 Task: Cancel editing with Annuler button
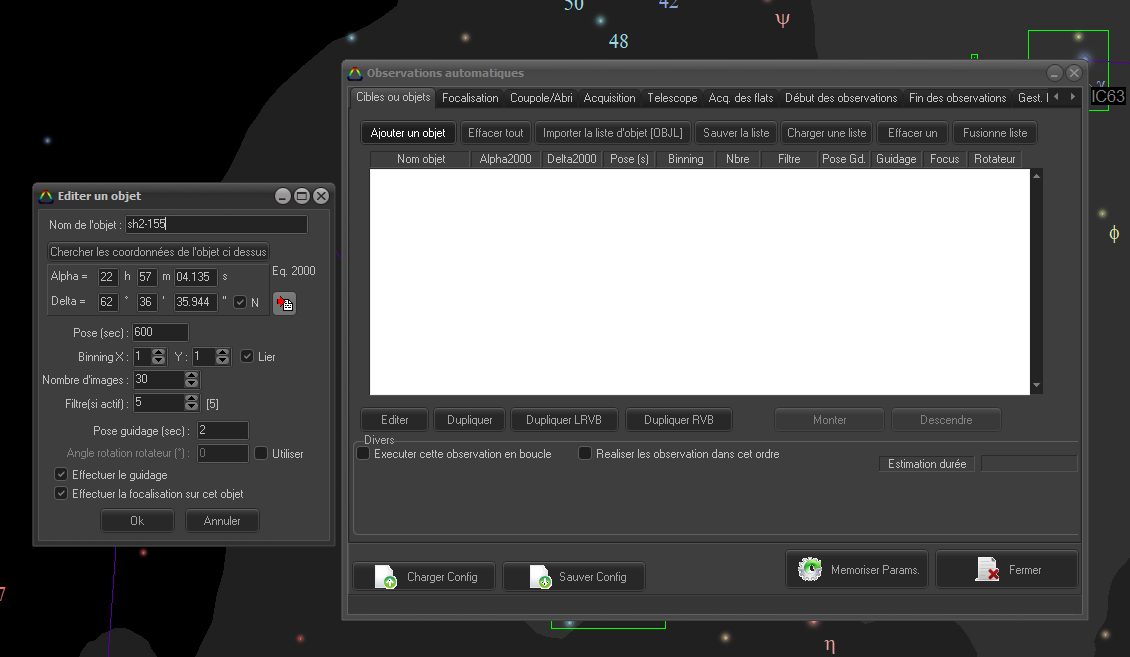(x=222, y=521)
